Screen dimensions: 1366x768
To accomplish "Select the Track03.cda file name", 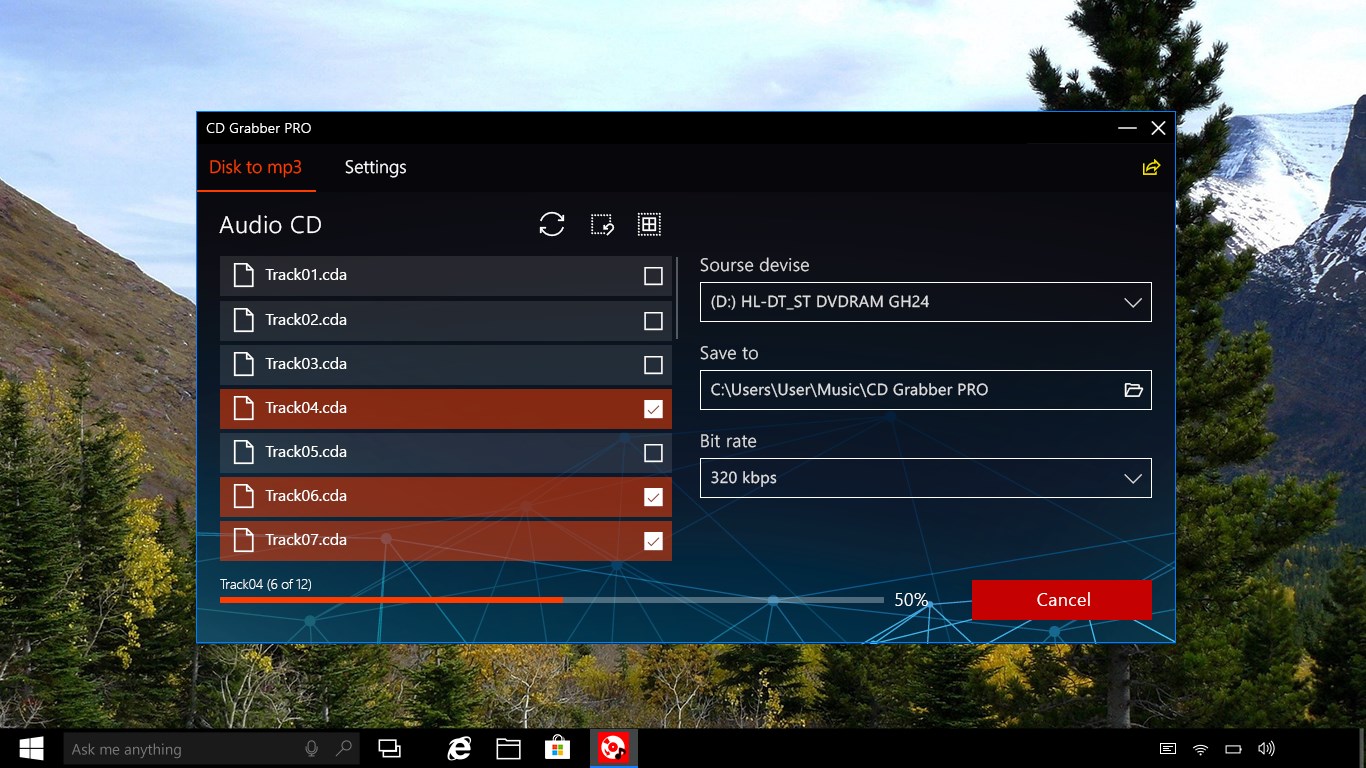I will (x=306, y=364).
